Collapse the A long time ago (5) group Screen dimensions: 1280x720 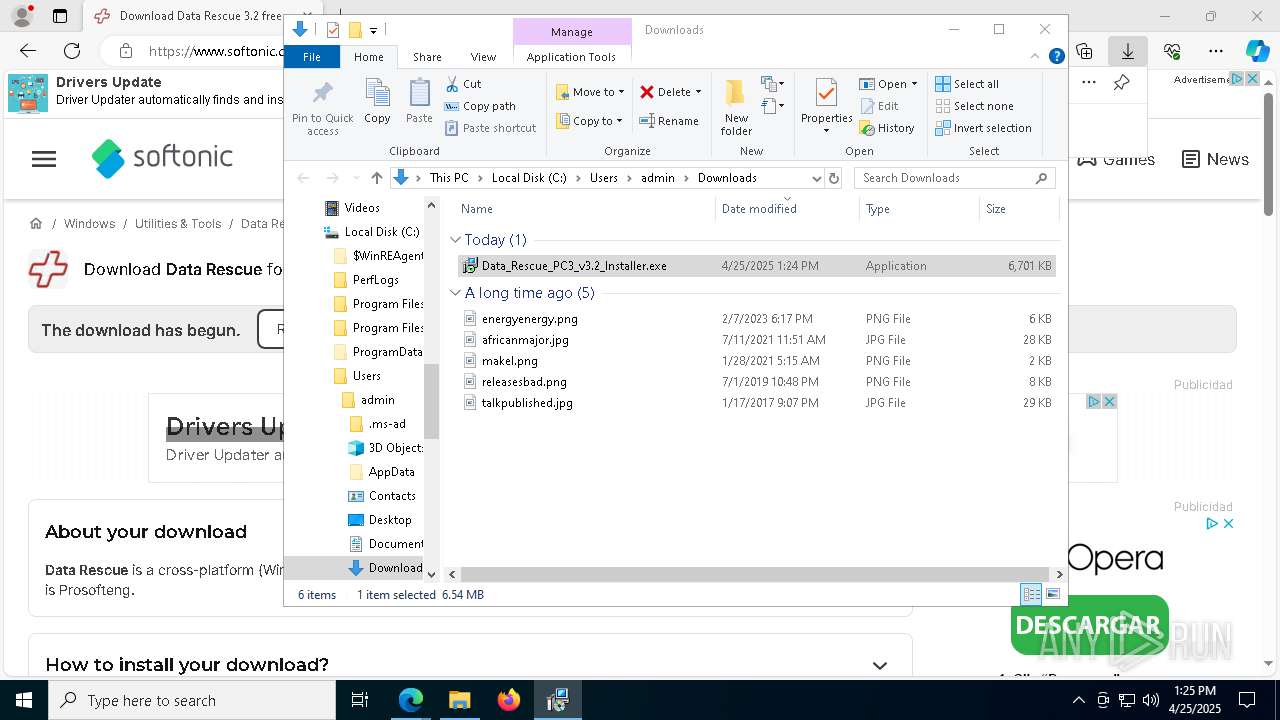click(455, 293)
